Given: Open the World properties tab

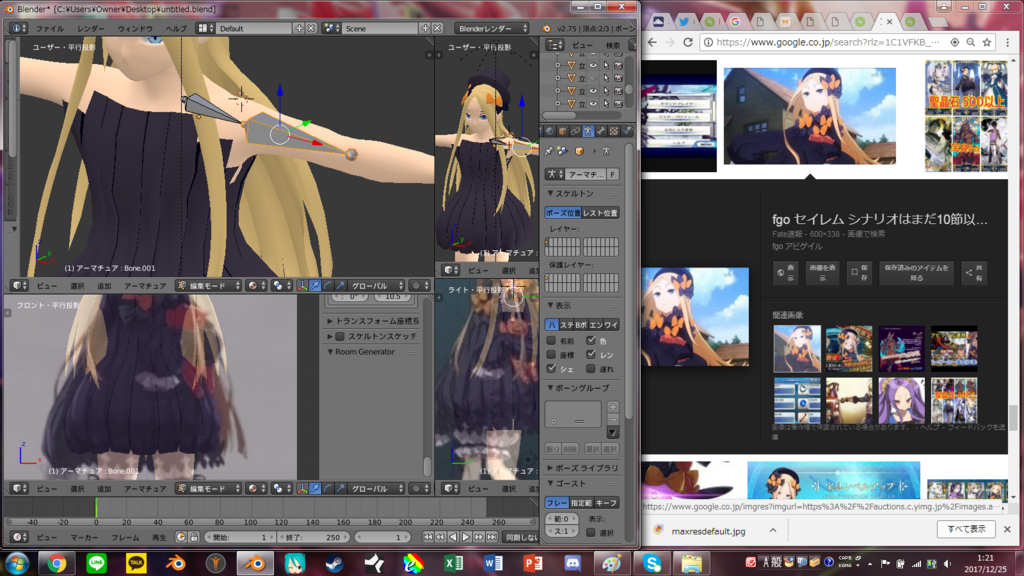Looking at the screenshot, I should [549, 131].
